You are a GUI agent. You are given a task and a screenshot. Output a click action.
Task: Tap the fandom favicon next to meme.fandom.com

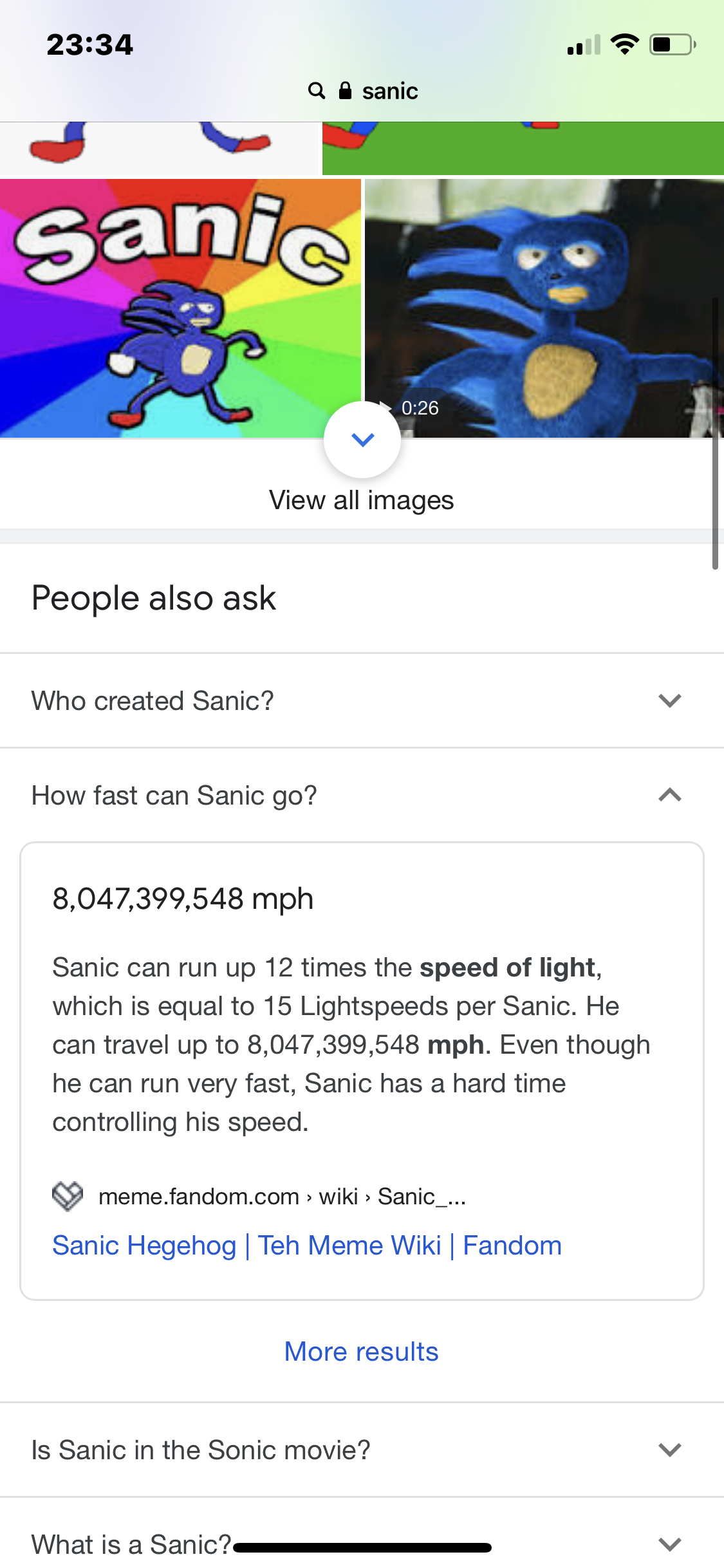[x=68, y=1197]
